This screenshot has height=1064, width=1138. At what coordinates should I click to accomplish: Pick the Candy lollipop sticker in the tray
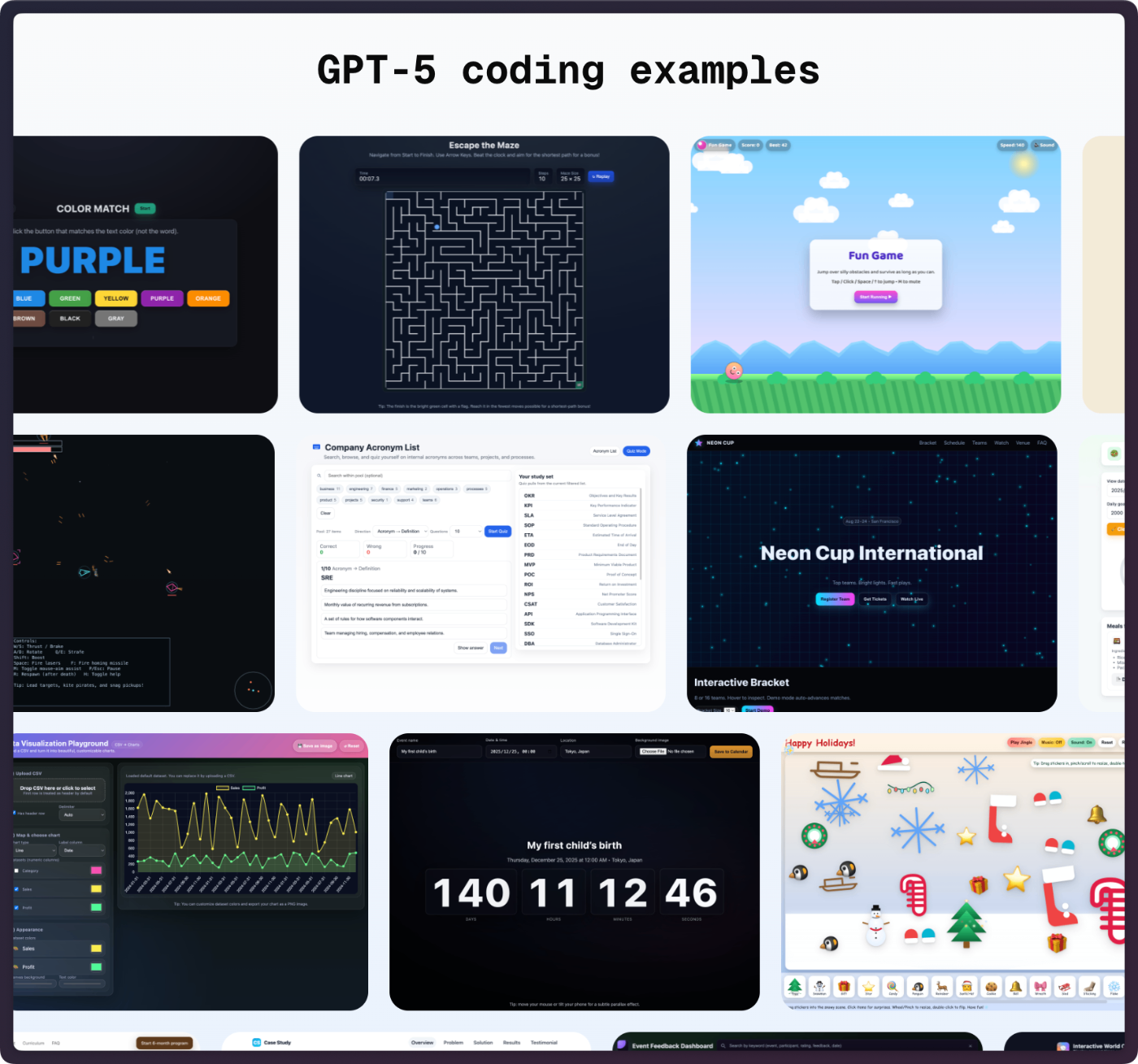(893, 987)
